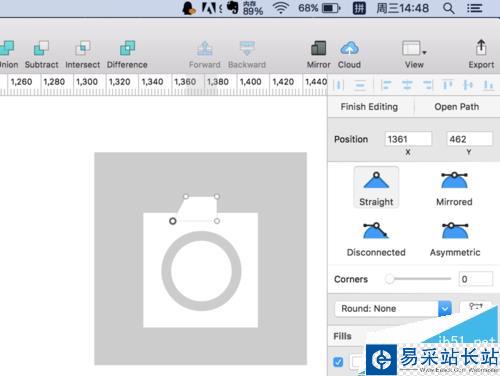
Task: Select the top-right anchor point of the camera bump
Action: [x=217, y=197]
